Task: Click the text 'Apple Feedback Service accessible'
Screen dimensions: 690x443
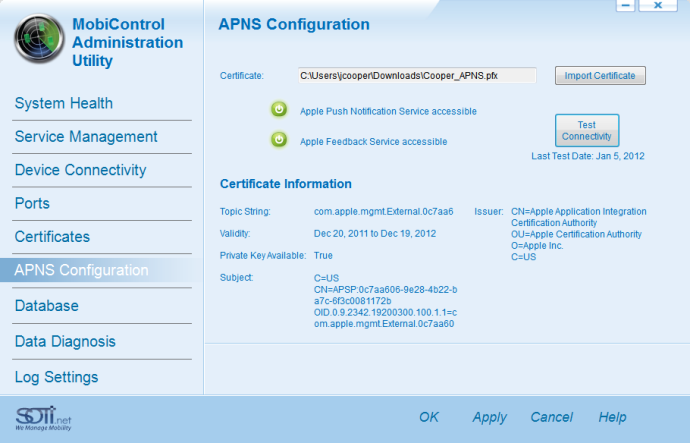Action: click(374, 142)
